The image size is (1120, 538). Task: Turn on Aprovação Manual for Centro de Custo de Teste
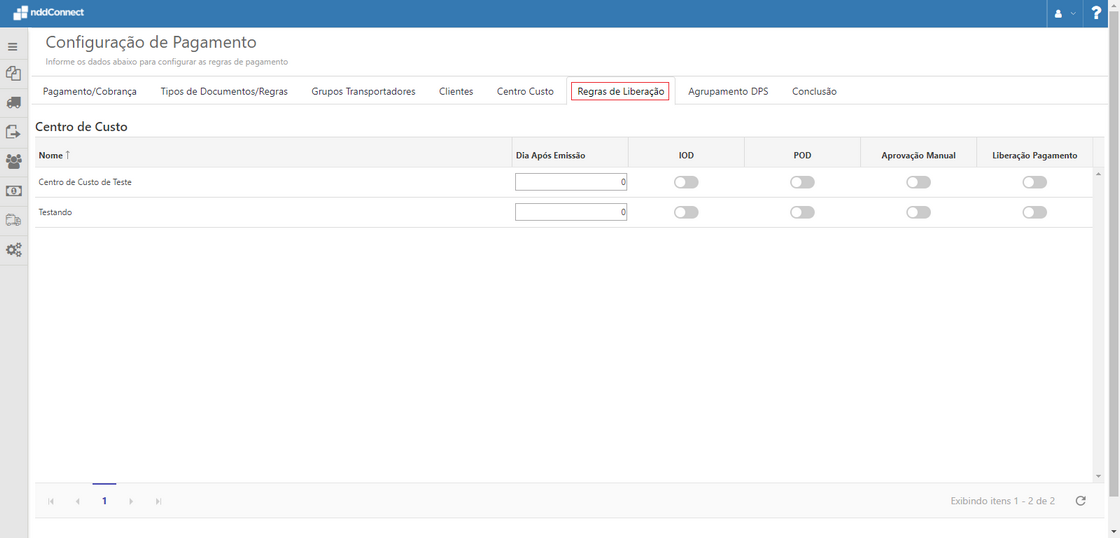click(918, 182)
